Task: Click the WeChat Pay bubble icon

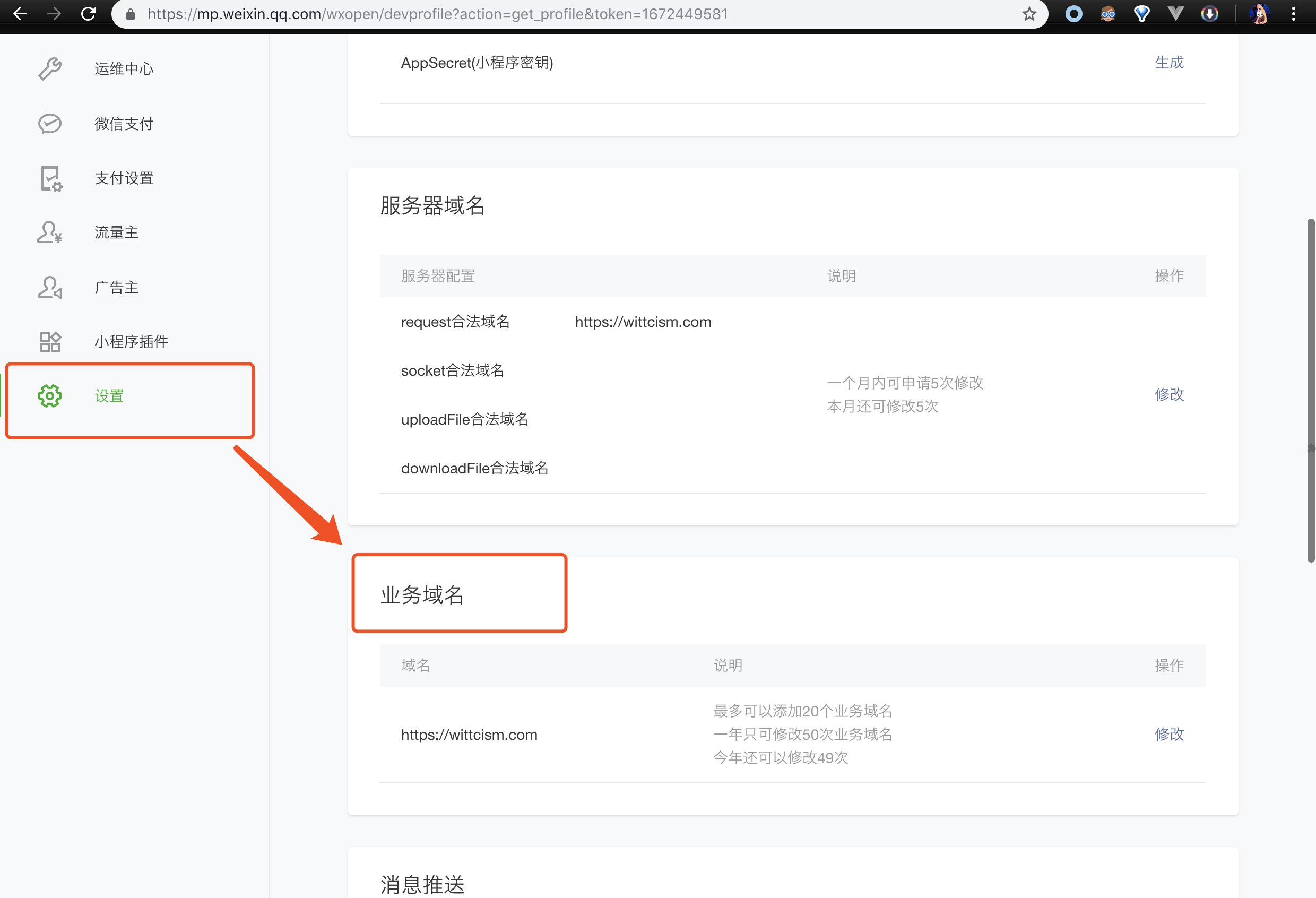Action: [x=50, y=124]
